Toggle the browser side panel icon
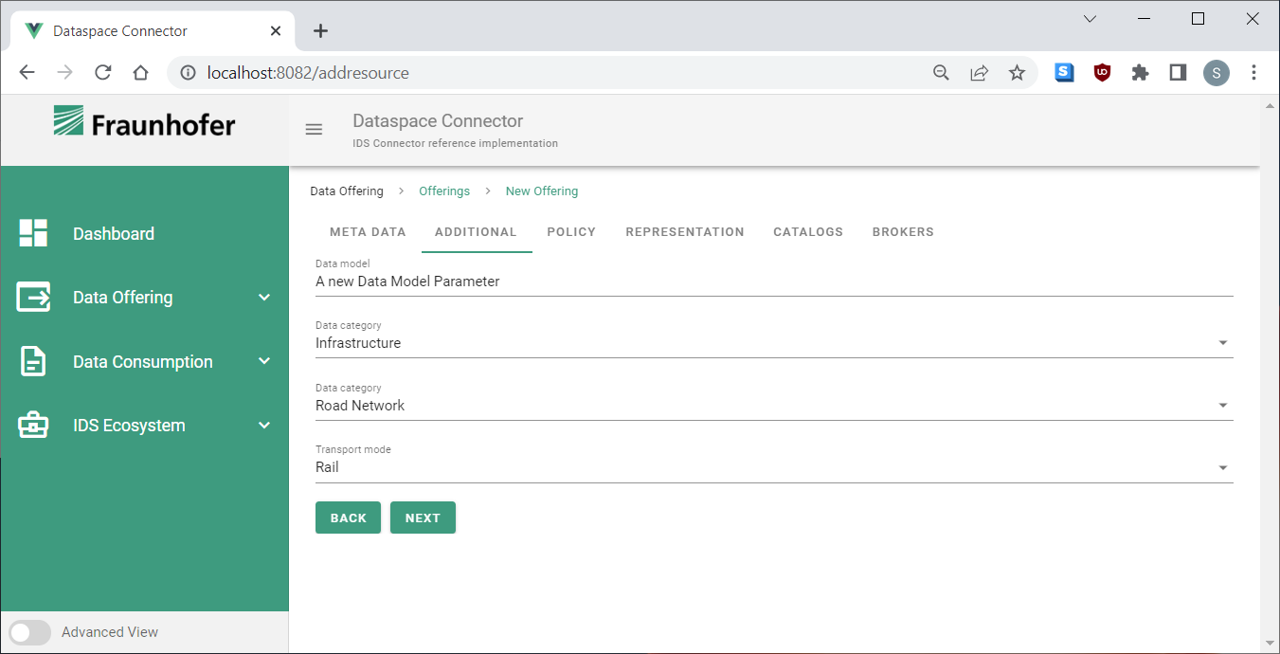Viewport: 1280px width, 654px height. click(1178, 73)
